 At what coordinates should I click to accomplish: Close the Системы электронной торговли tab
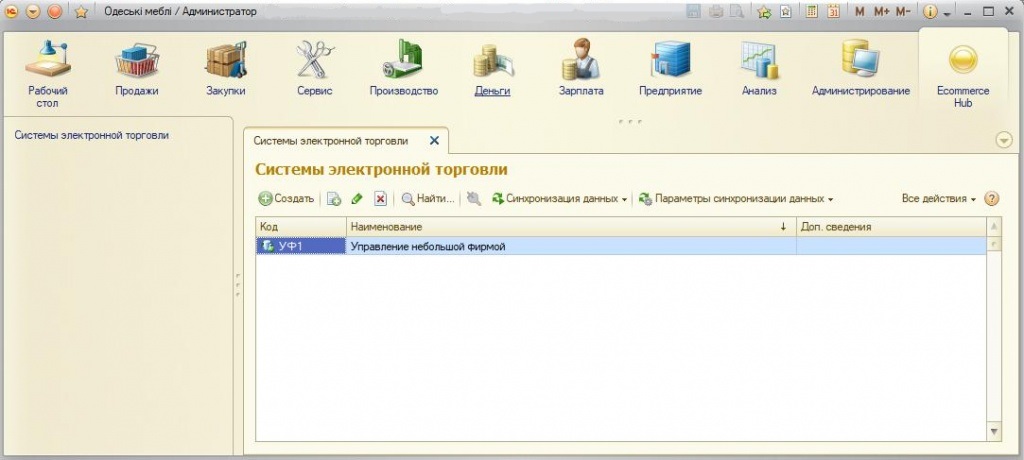434,141
